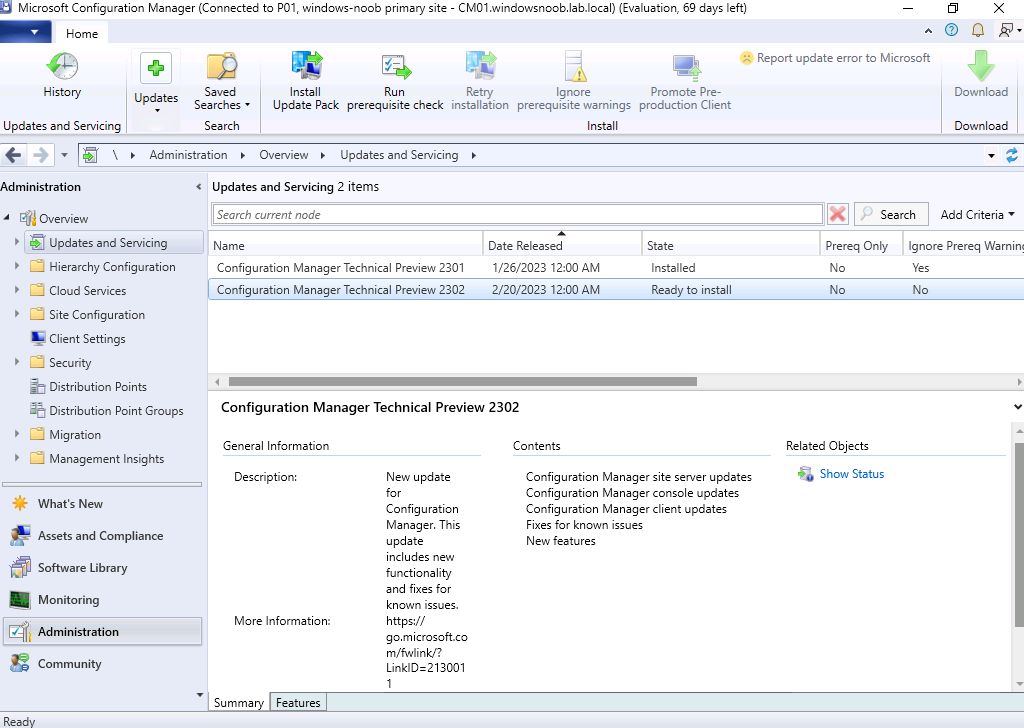Open the Help question mark icon
Screen dimensions: 1024x728
point(952,30)
